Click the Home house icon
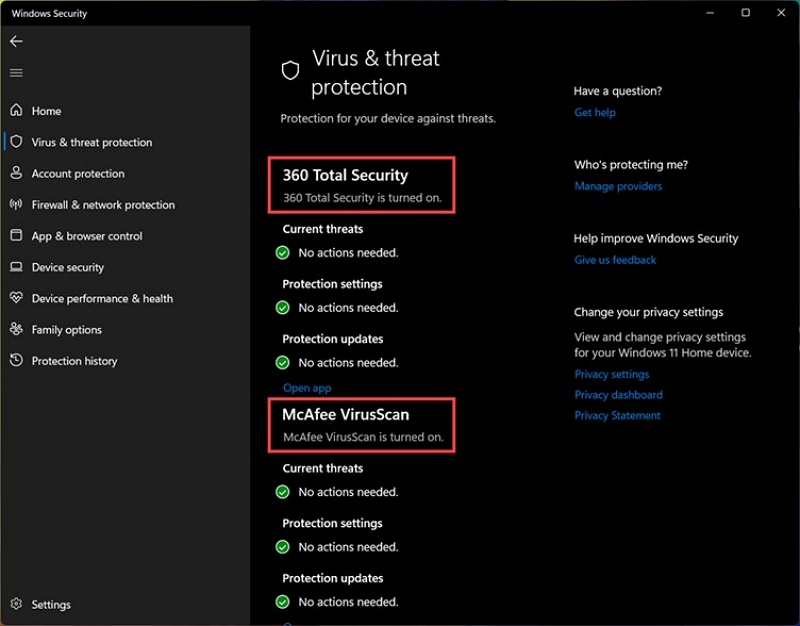Image resolution: width=800 pixels, height=626 pixels. [x=16, y=110]
